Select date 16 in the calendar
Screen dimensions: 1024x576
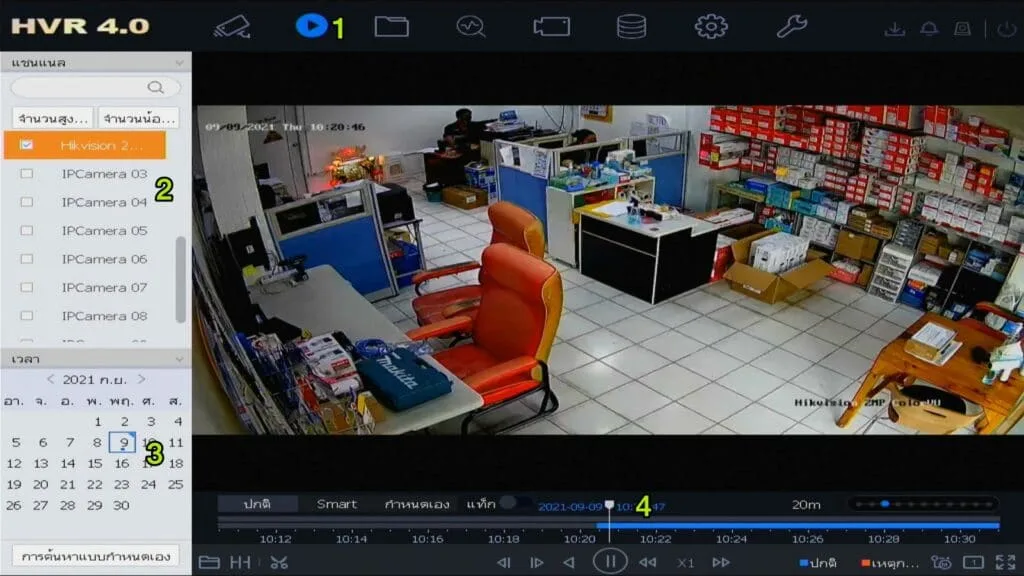point(121,464)
